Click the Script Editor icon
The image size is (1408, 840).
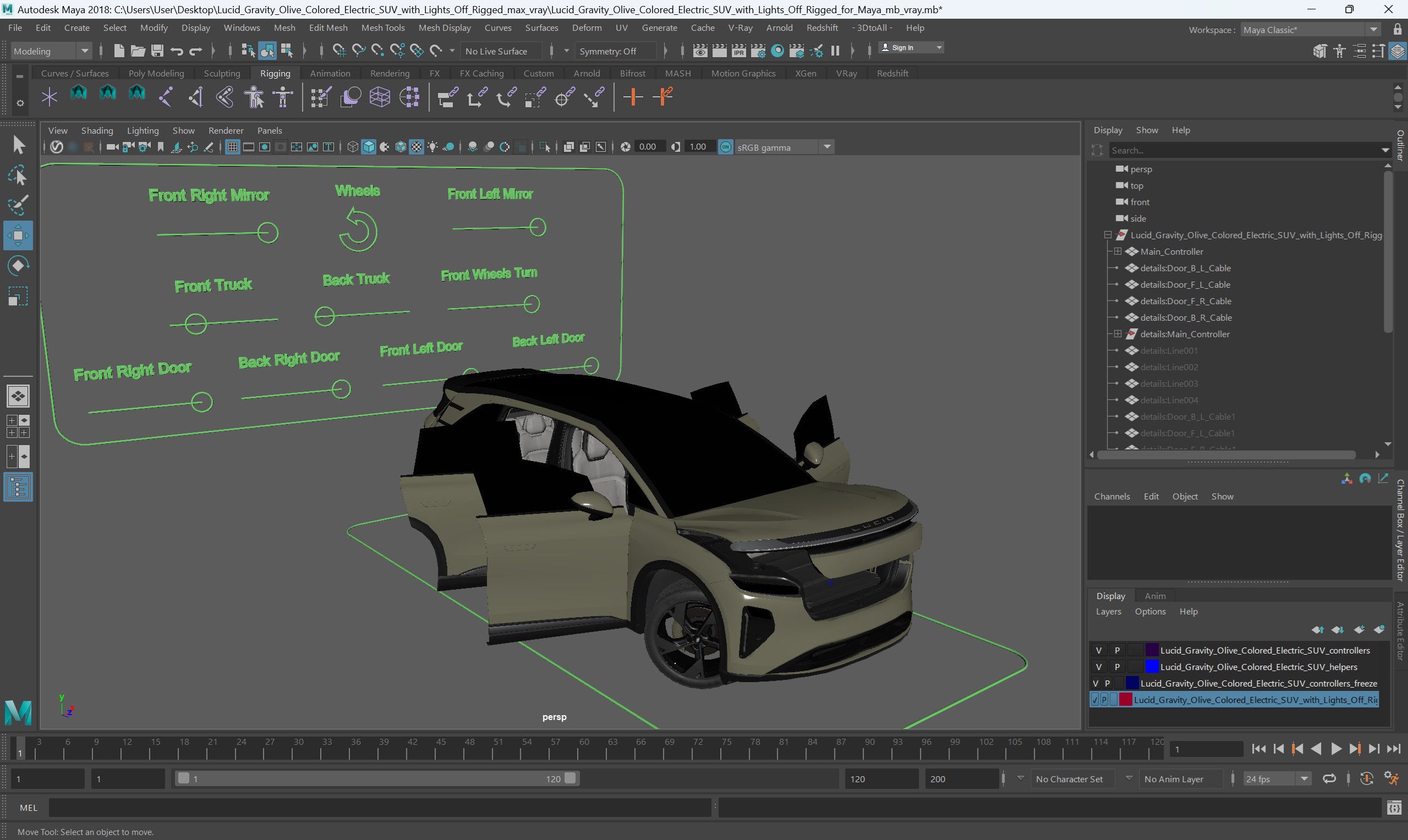(x=1394, y=808)
